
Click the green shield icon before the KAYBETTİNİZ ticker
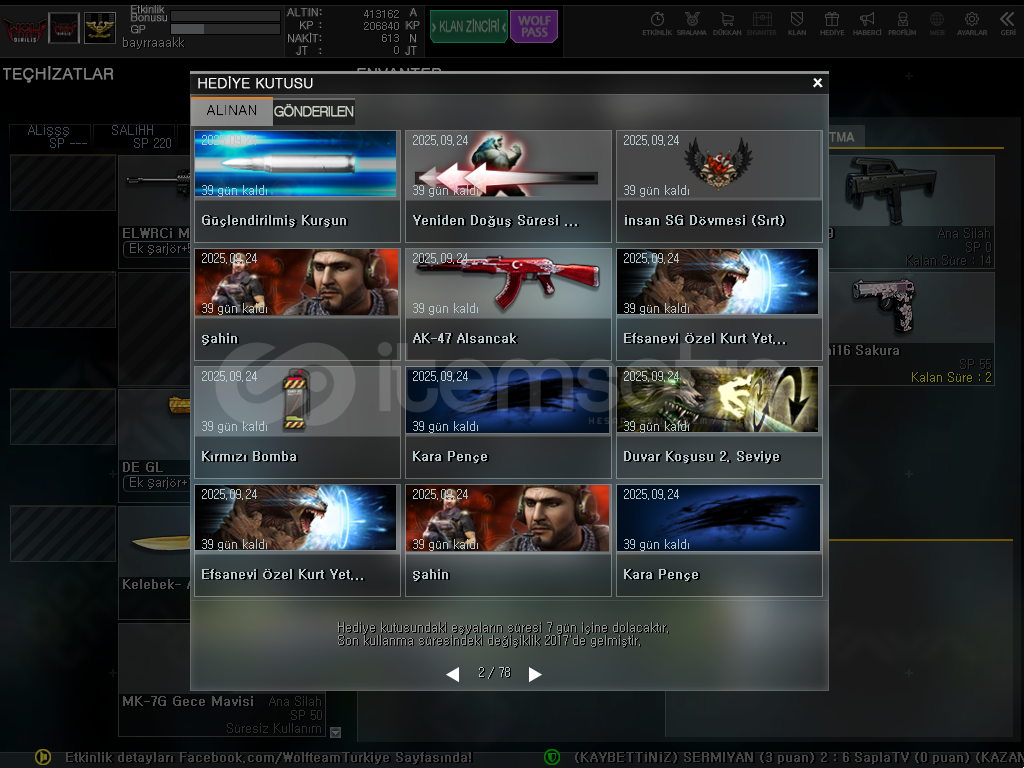(552, 757)
